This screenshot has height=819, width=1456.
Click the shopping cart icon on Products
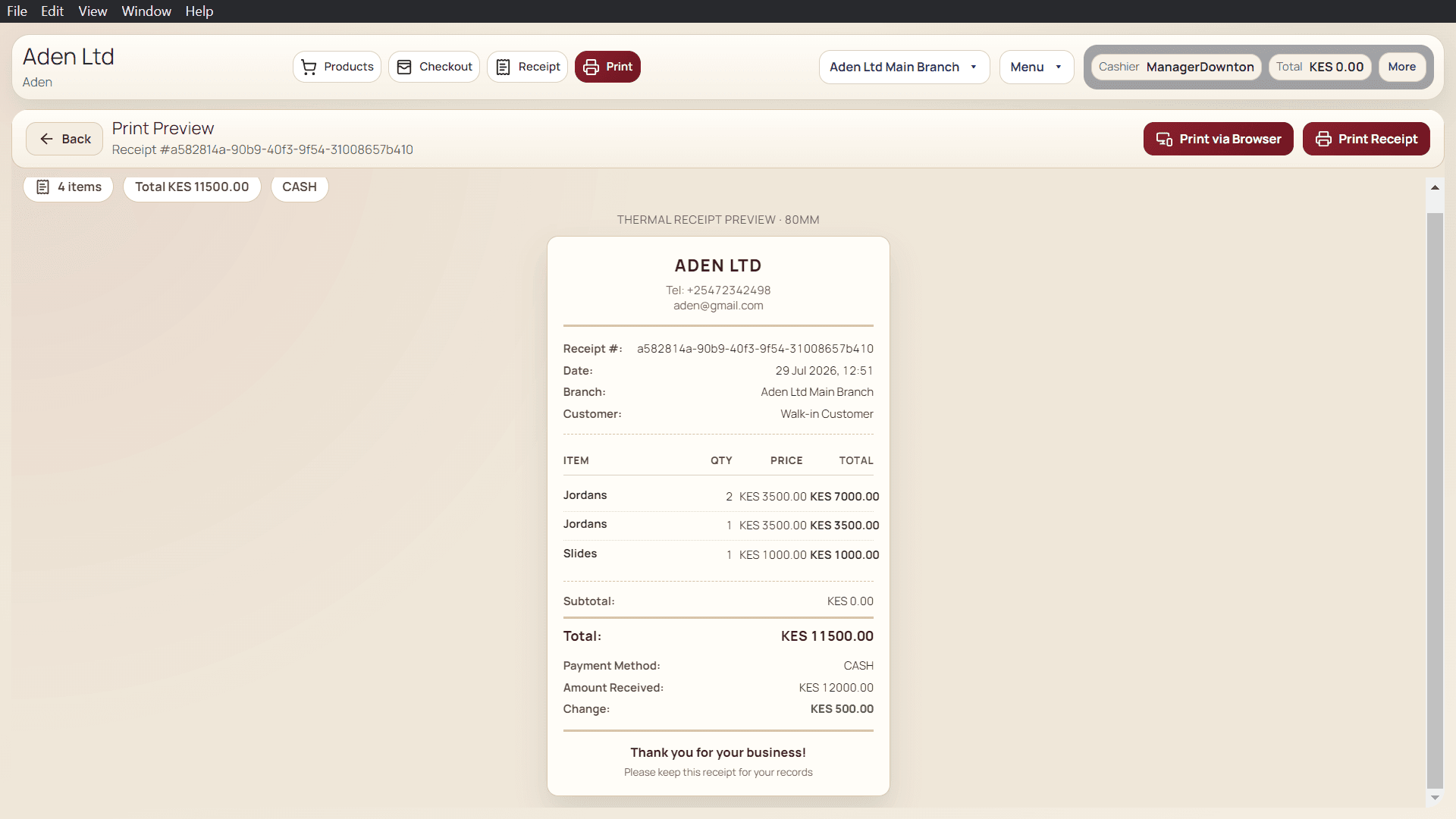pyautogui.click(x=309, y=67)
